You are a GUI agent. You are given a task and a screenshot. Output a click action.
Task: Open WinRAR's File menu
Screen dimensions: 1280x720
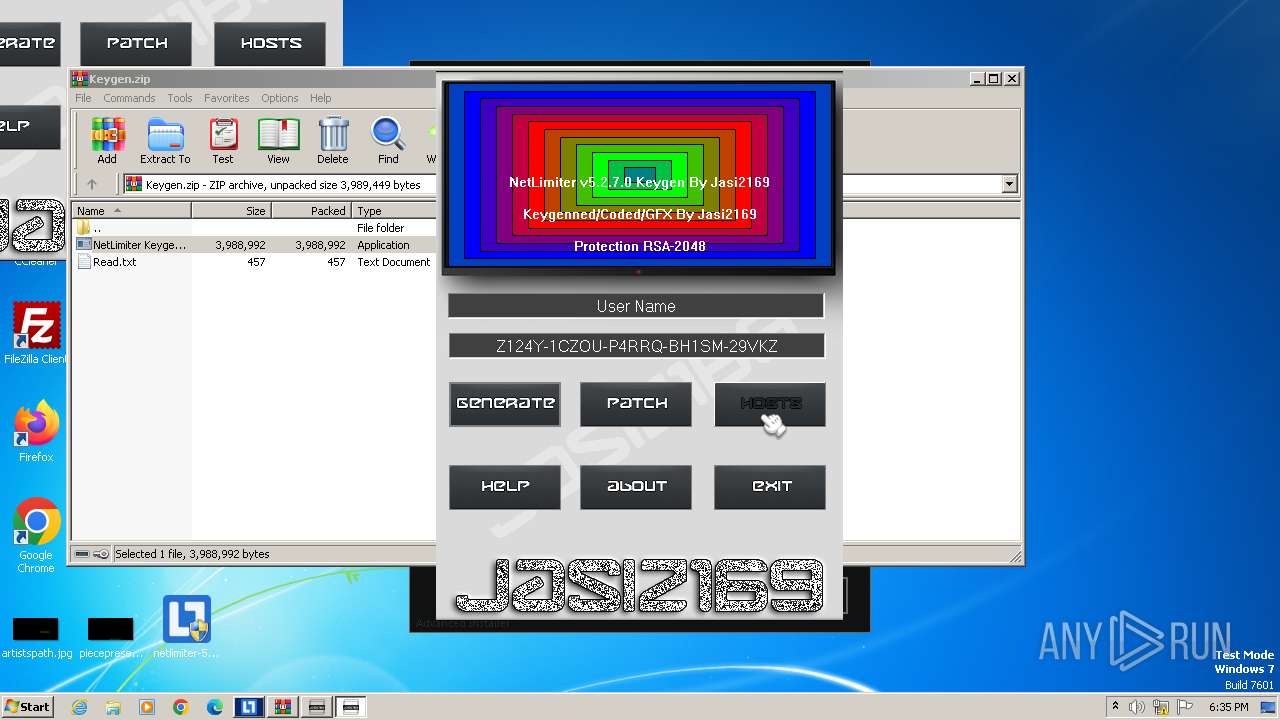click(83, 98)
